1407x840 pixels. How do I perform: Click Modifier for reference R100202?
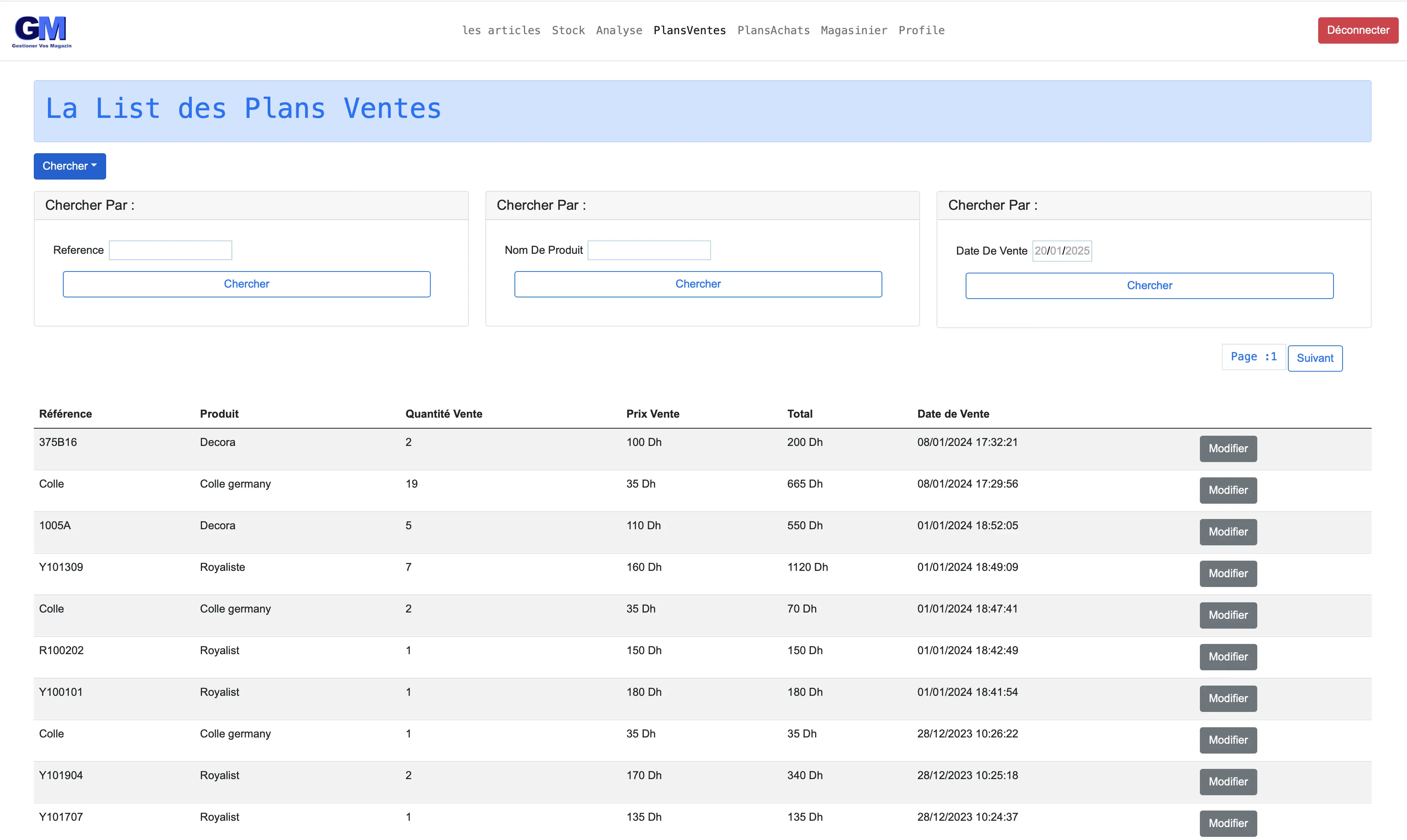(1228, 657)
